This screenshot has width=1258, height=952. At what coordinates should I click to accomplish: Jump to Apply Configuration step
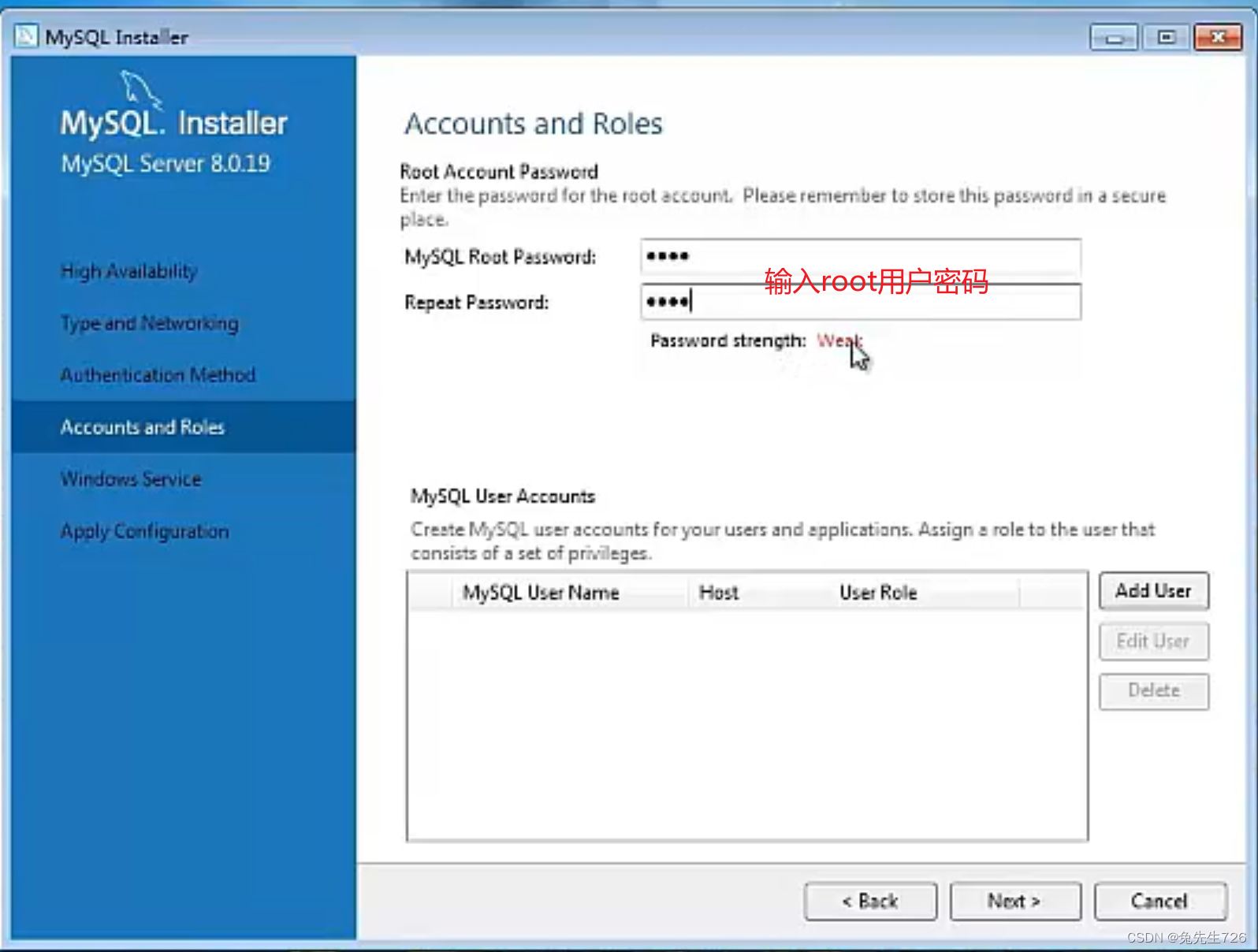145,531
